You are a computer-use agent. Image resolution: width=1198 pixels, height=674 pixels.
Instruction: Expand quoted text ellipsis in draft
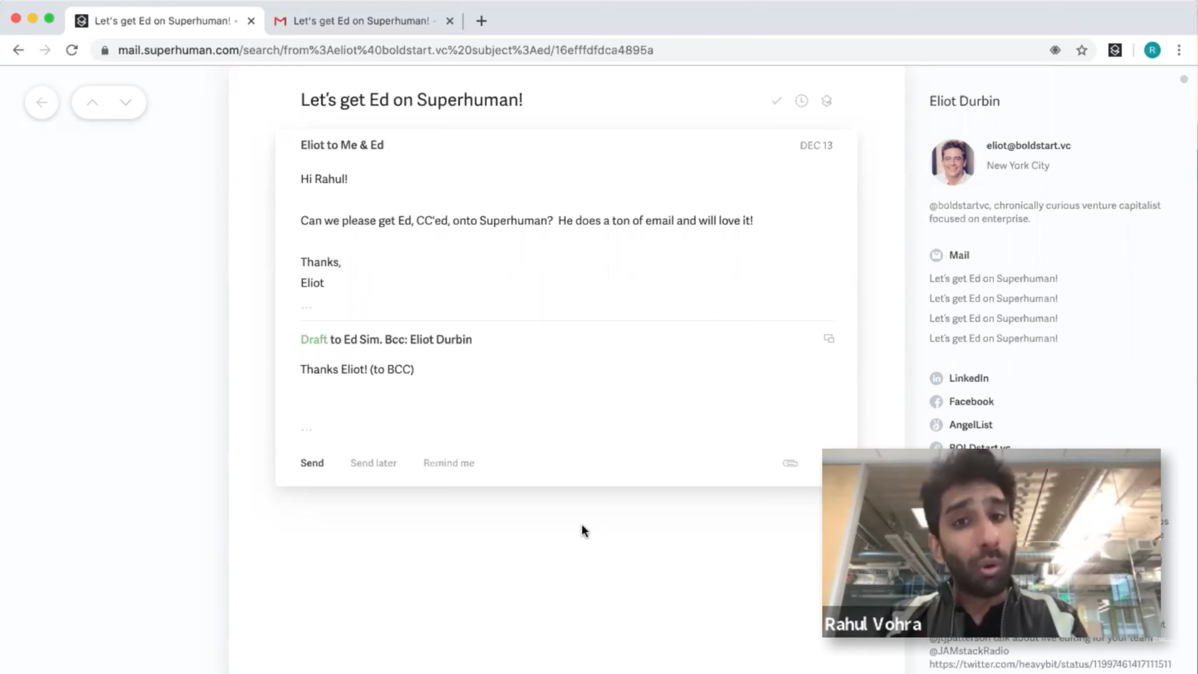click(x=306, y=429)
